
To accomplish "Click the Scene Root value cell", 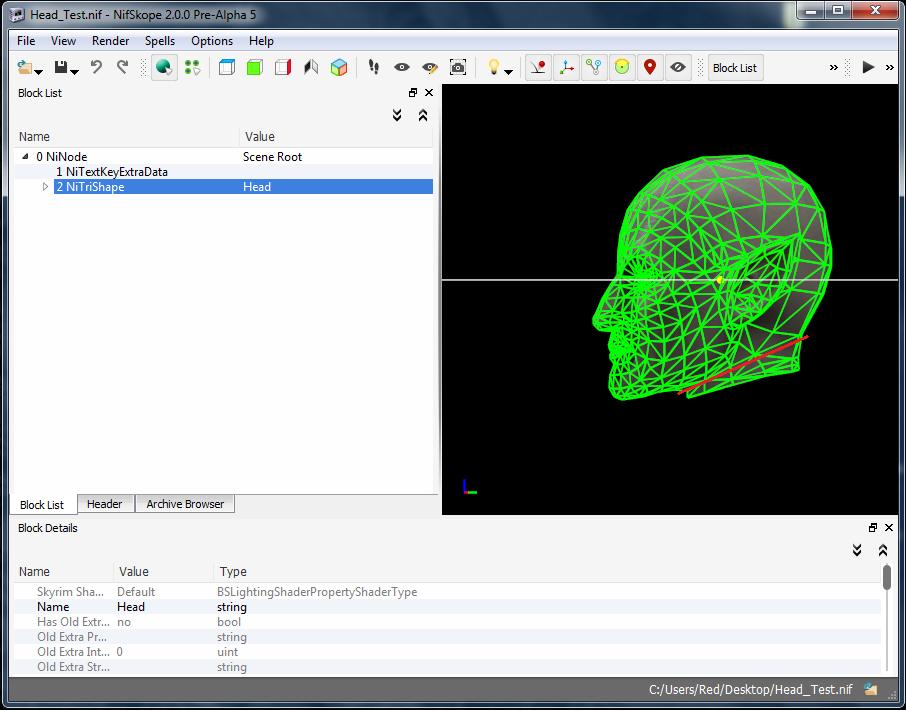I will point(272,157).
